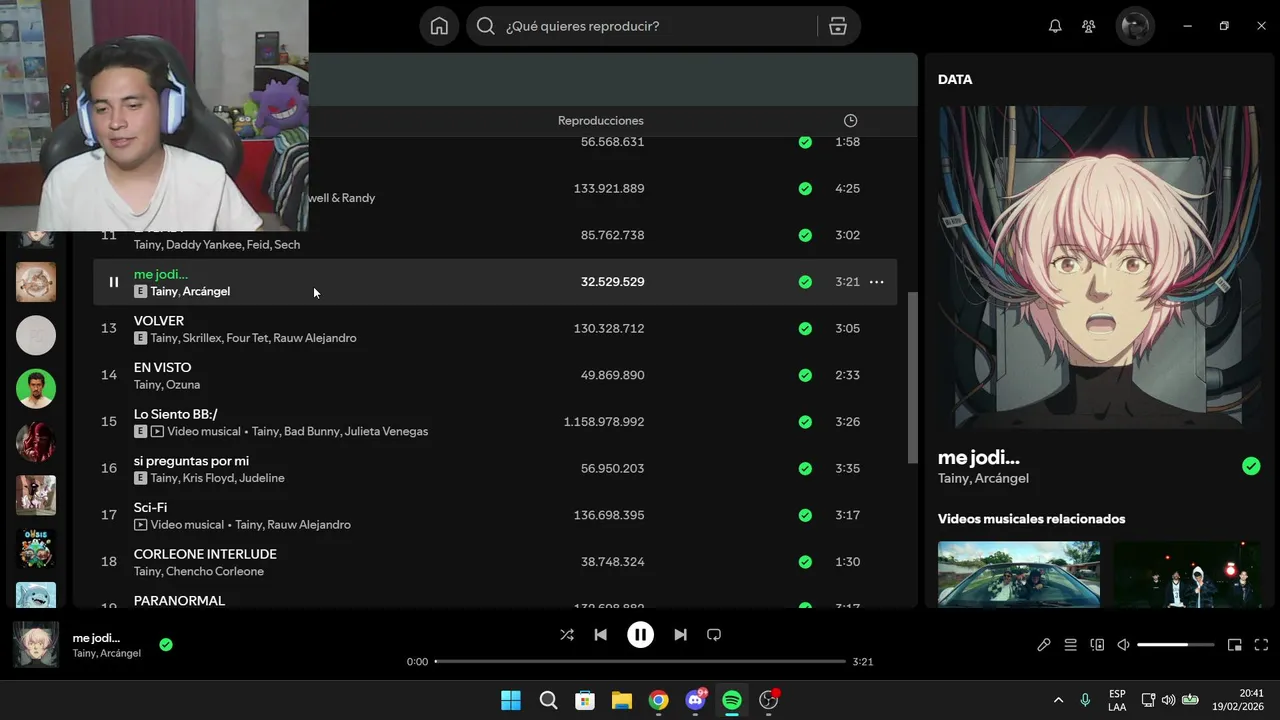Toggle saved checkmark on Lo Siento BB:/ row

[x=805, y=422]
